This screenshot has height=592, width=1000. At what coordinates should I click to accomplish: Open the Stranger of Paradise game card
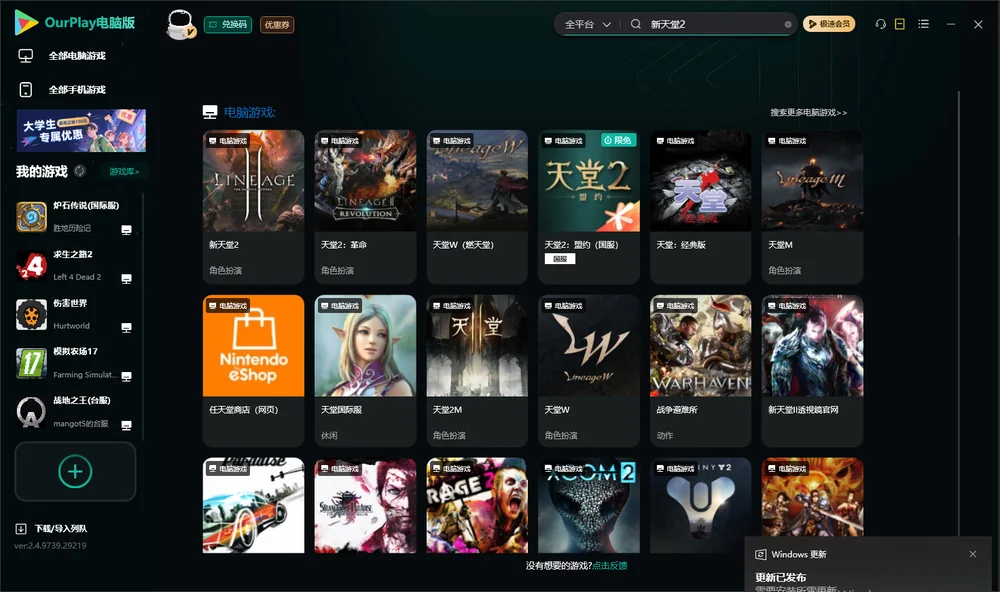tap(365, 505)
